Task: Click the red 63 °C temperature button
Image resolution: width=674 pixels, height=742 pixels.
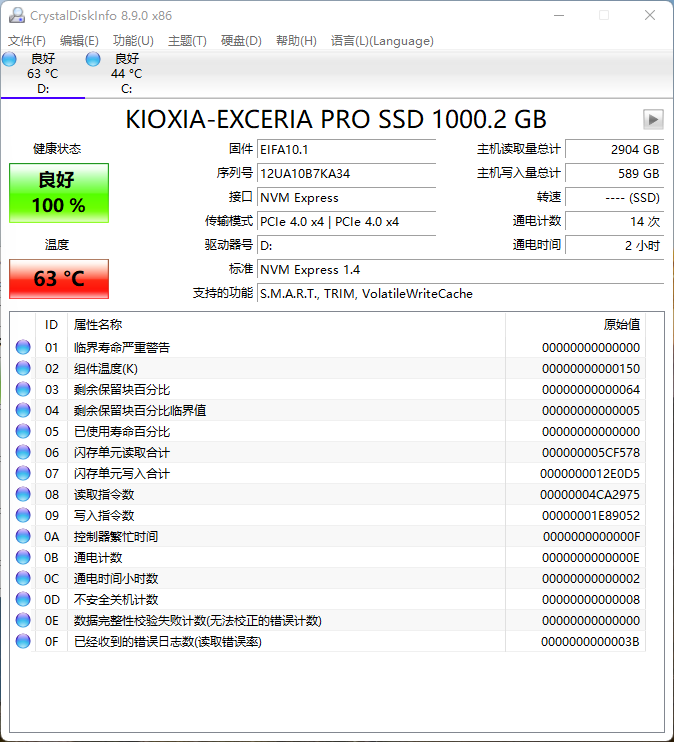Action: coord(59,279)
